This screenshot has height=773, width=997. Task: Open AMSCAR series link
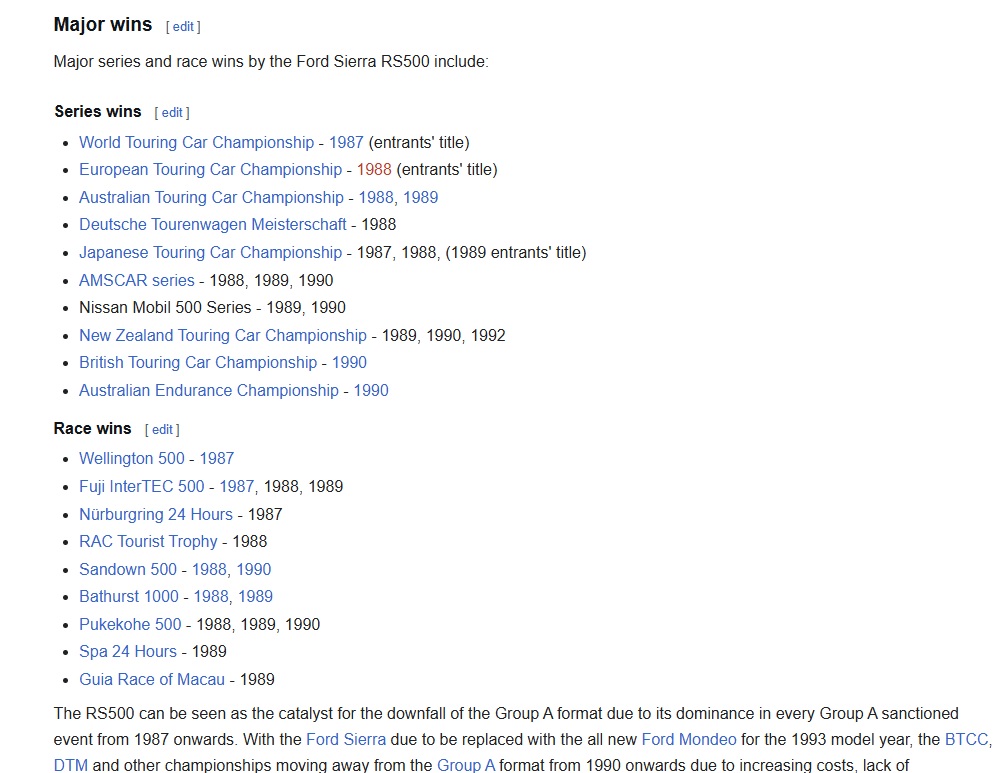(137, 280)
